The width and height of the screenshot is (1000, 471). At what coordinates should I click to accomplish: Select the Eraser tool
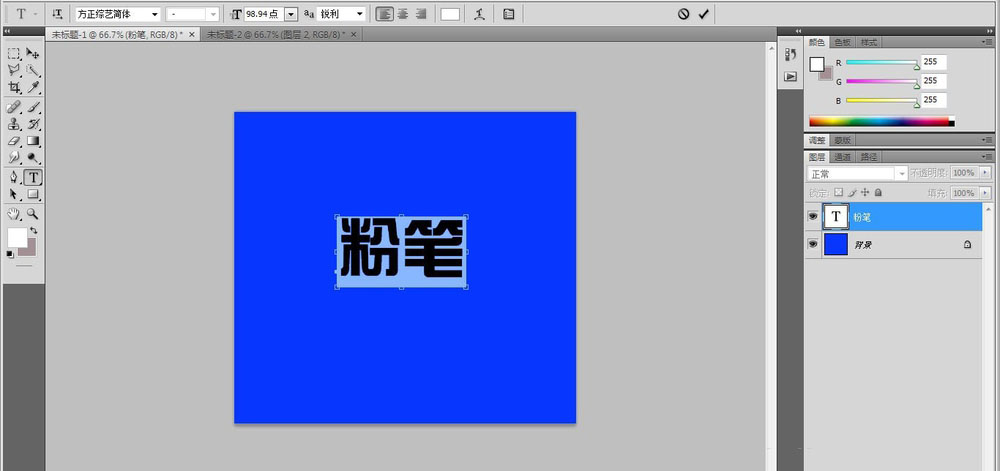13,140
